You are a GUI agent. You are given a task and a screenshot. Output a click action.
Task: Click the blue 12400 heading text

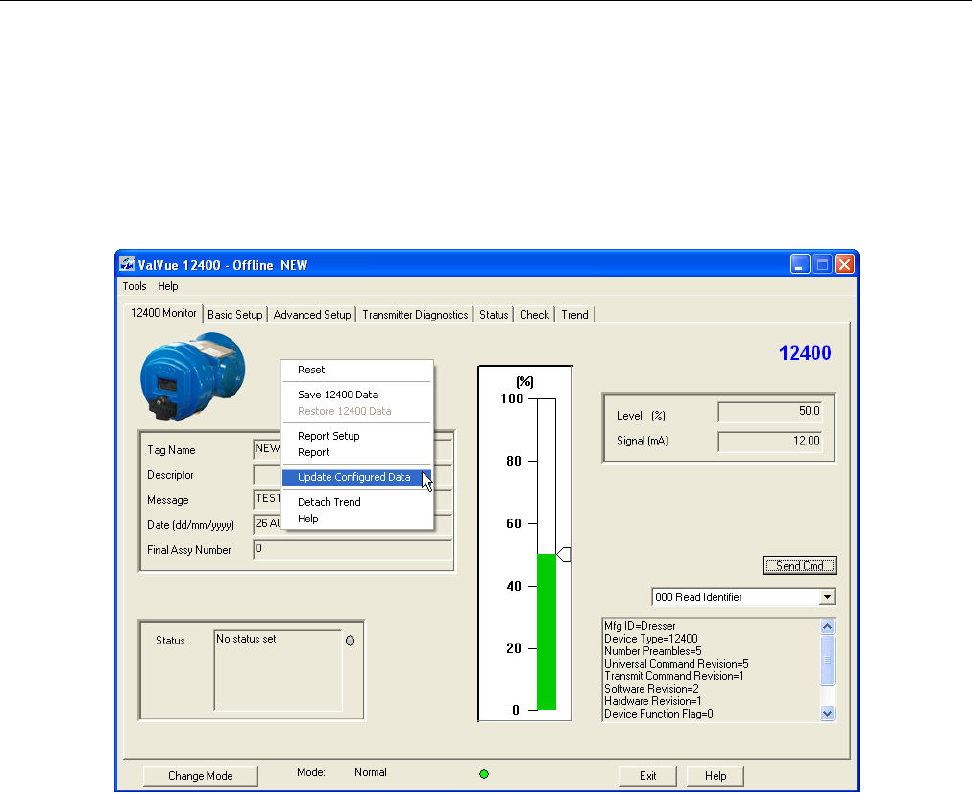pos(805,353)
